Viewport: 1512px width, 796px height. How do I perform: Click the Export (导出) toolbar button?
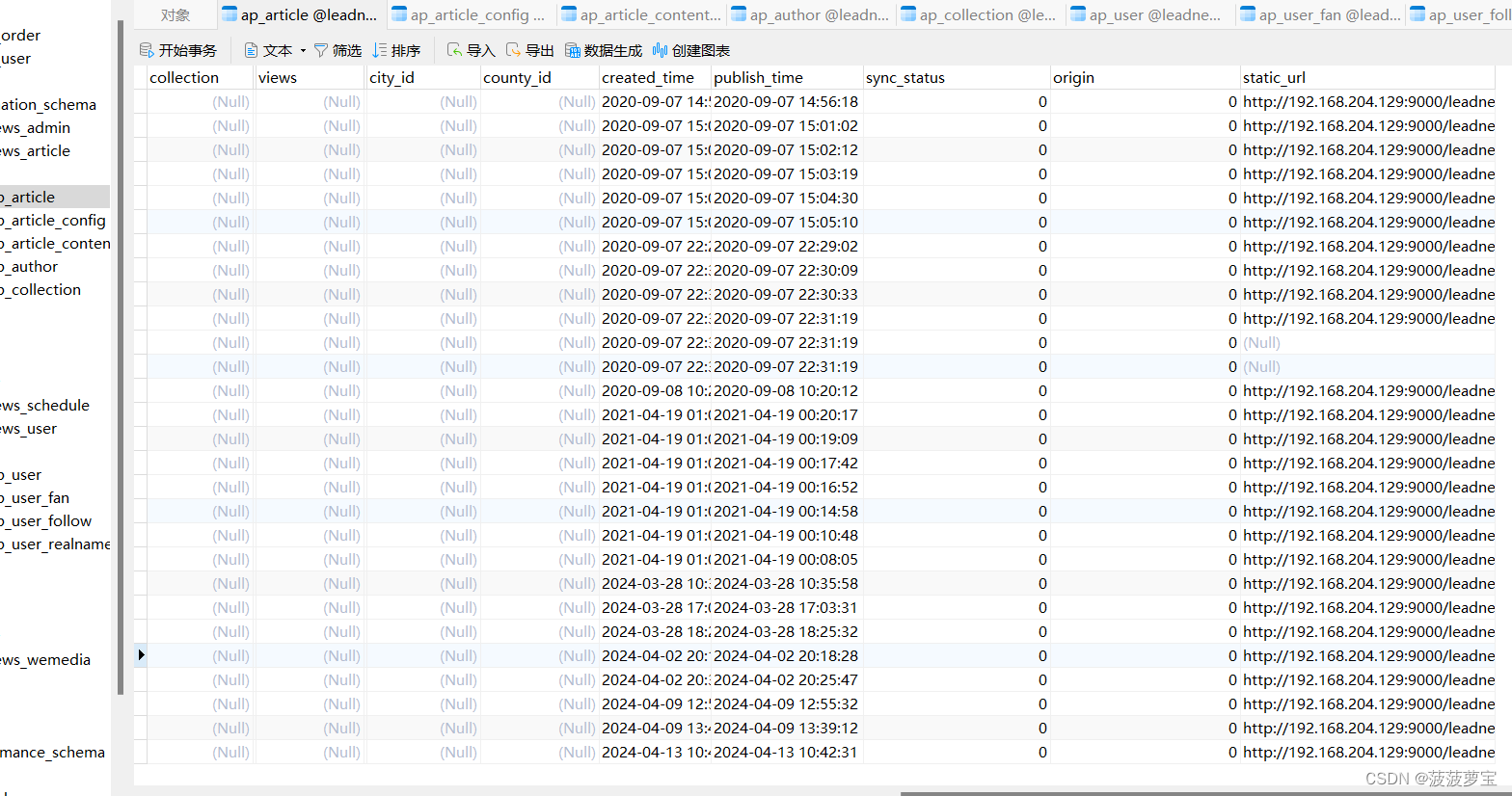coord(530,50)
